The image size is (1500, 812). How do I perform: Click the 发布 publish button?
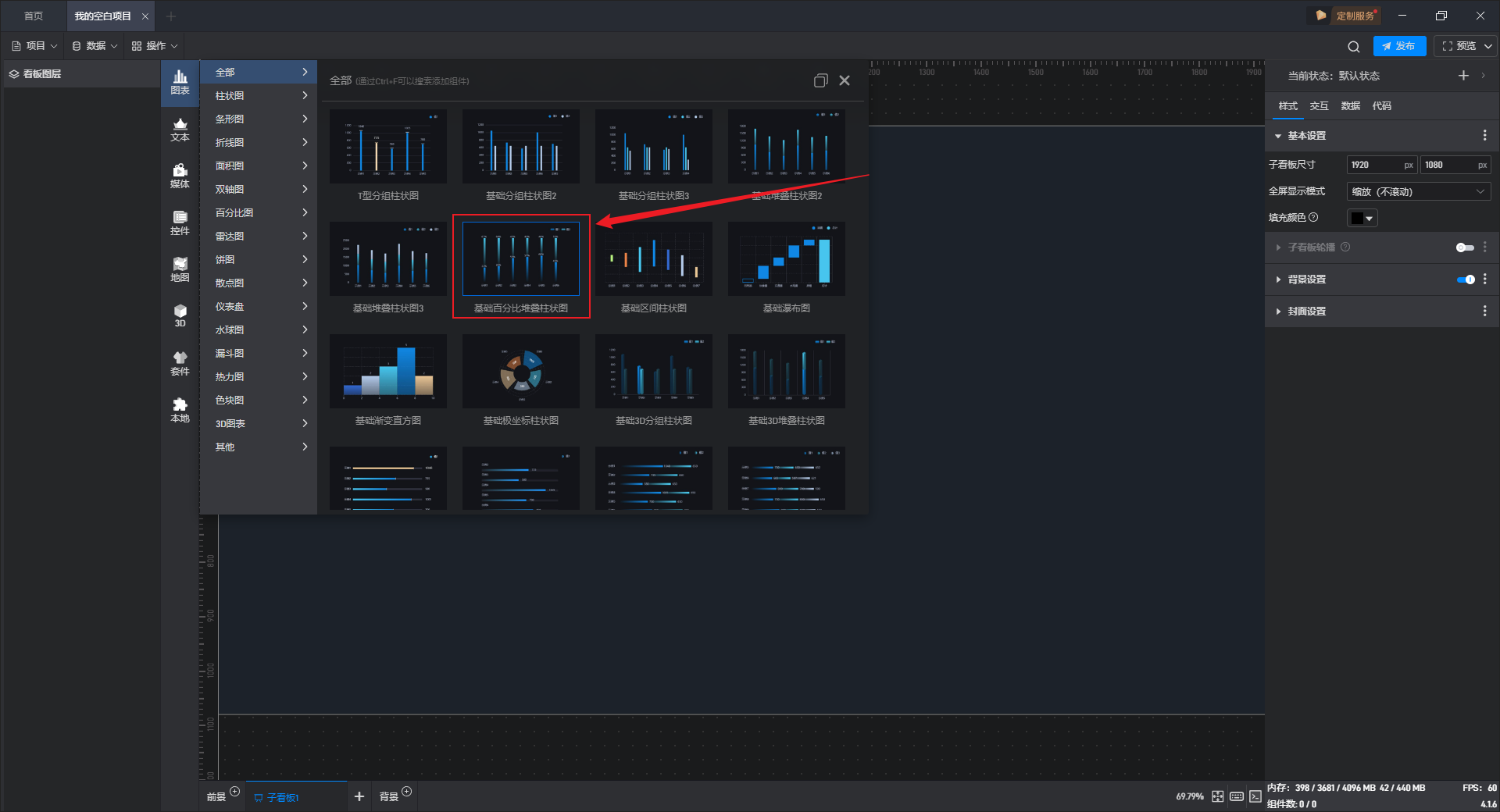point(1398,46)
